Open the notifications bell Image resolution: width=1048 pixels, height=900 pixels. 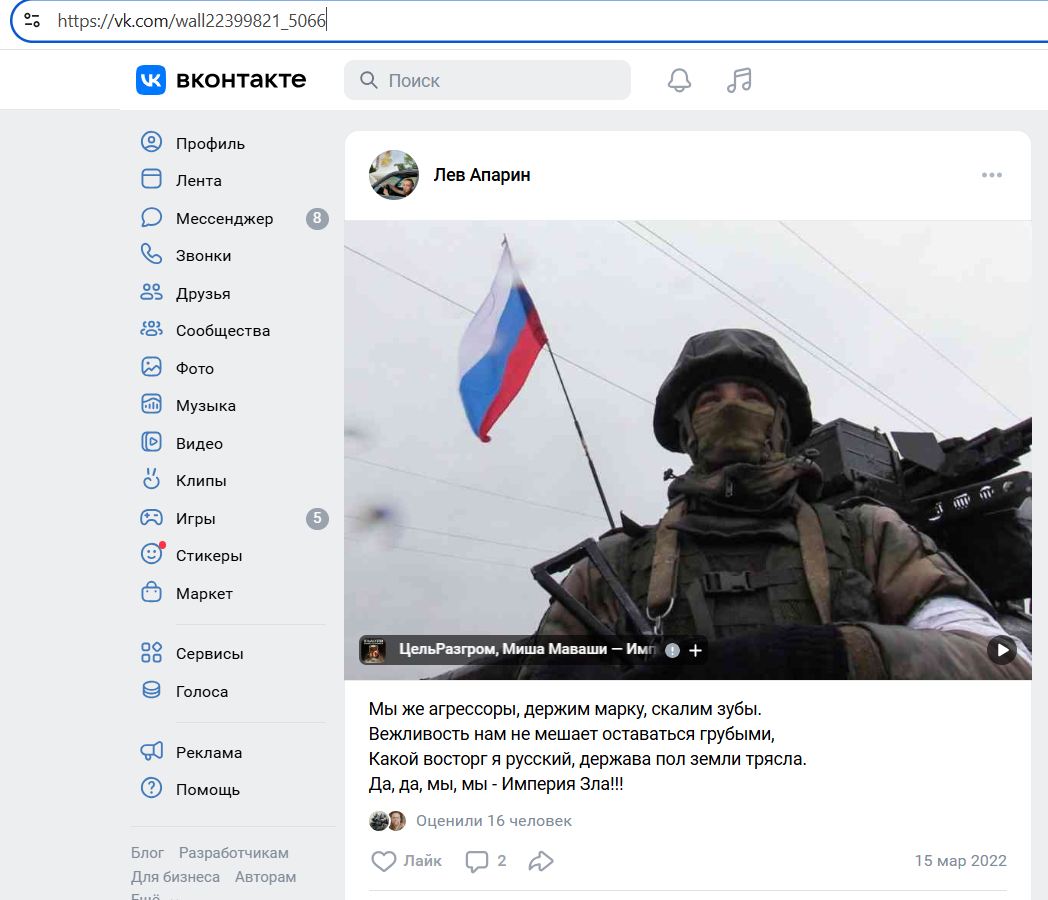point(679,81)
